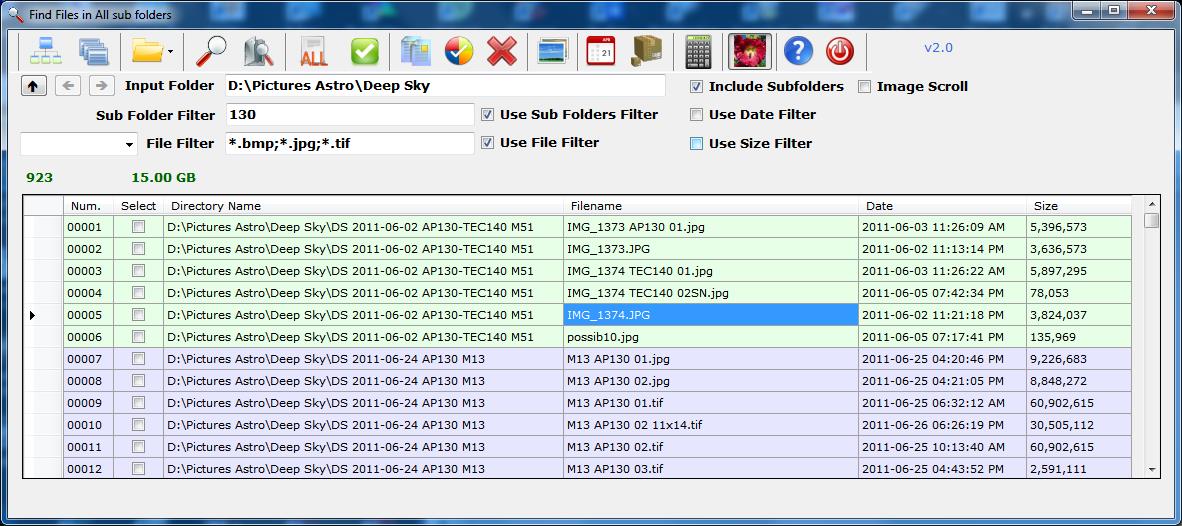Click the Filename column header
Viewport: 1182px width, 526px height.
596,206
